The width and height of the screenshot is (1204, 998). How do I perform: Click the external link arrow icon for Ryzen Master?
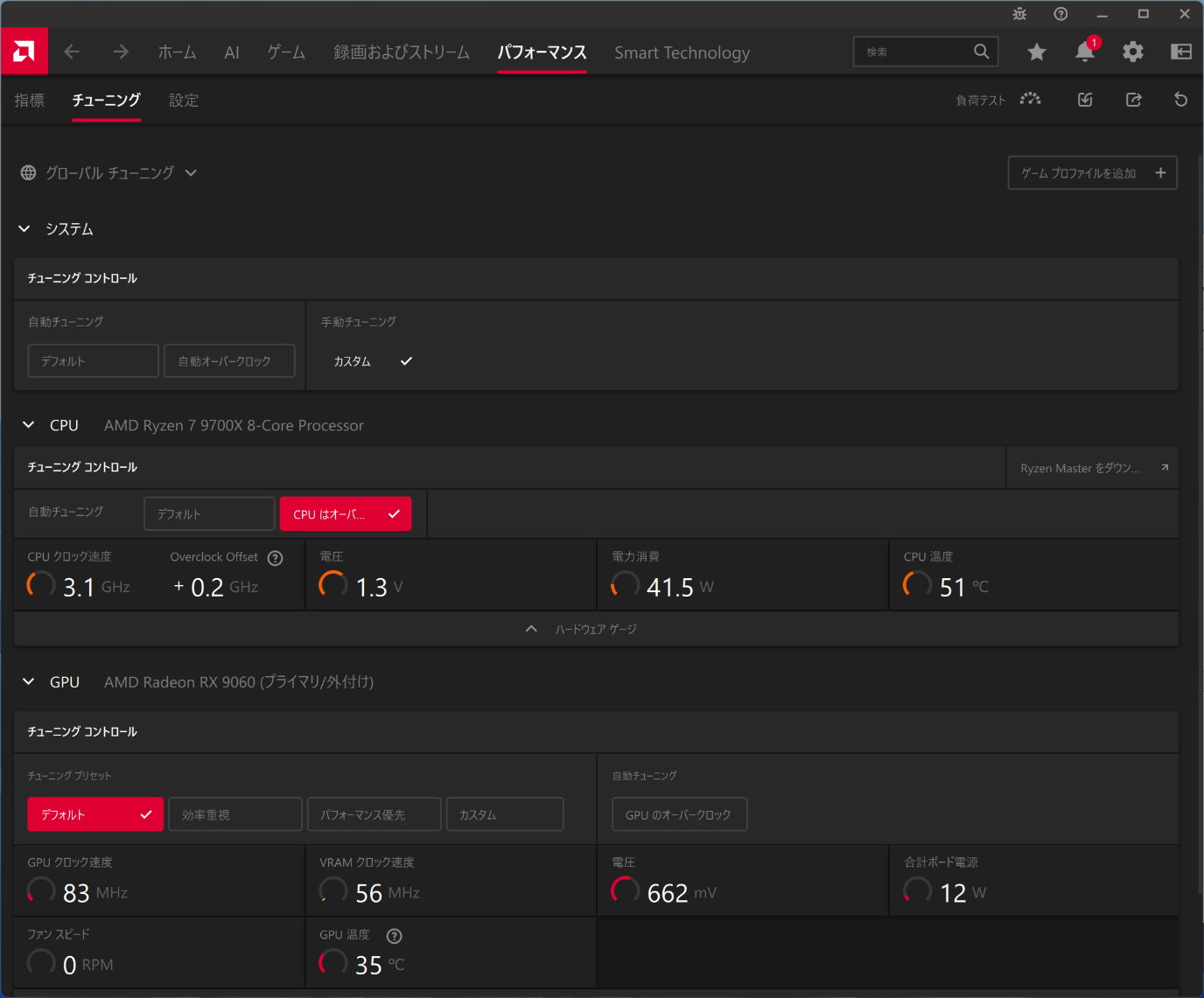(1165, 468)
